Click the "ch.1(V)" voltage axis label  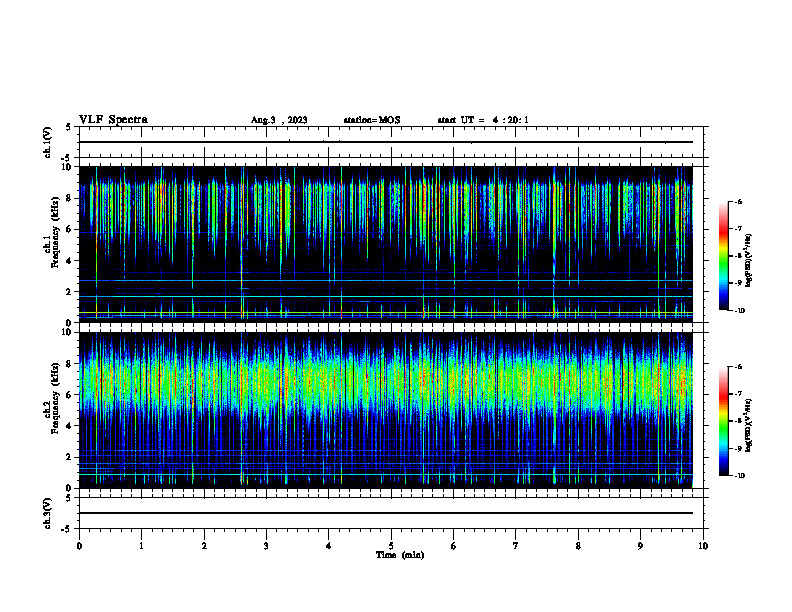47,142
